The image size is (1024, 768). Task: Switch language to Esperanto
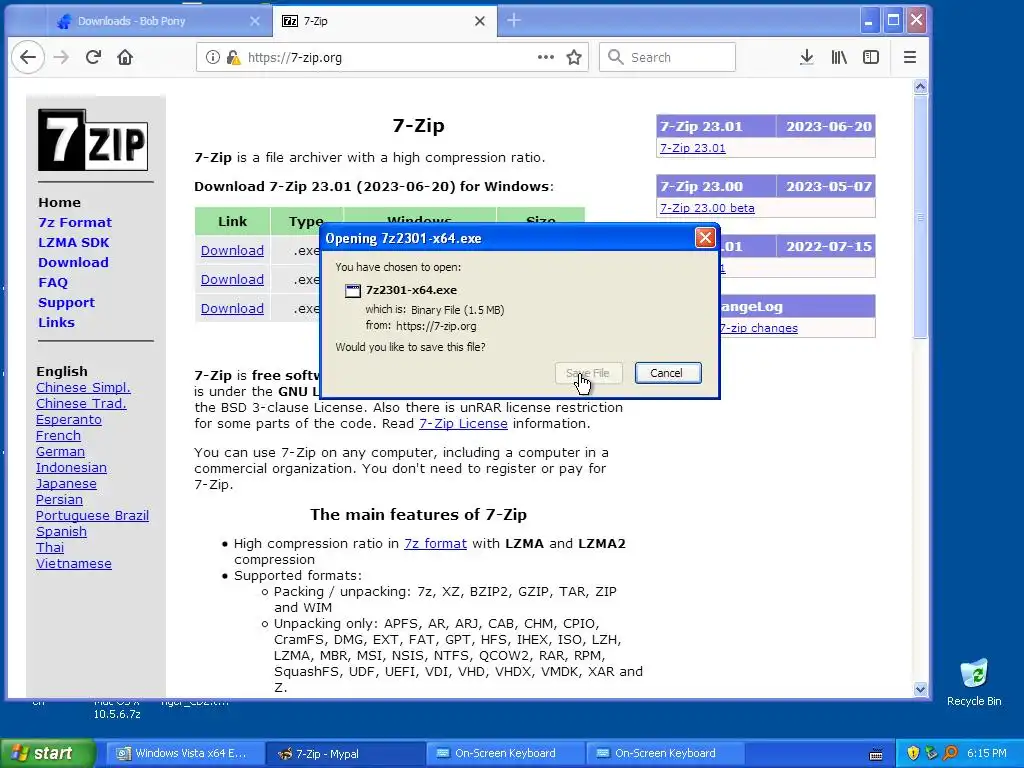click(69, 419)
